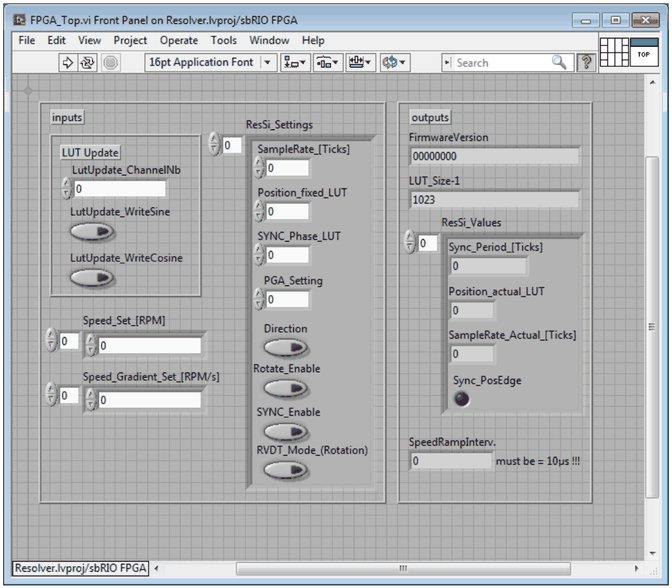
Task: Click the LabVIEW icon in title bar
Action: pyautogui.click(x=19, y=20)
